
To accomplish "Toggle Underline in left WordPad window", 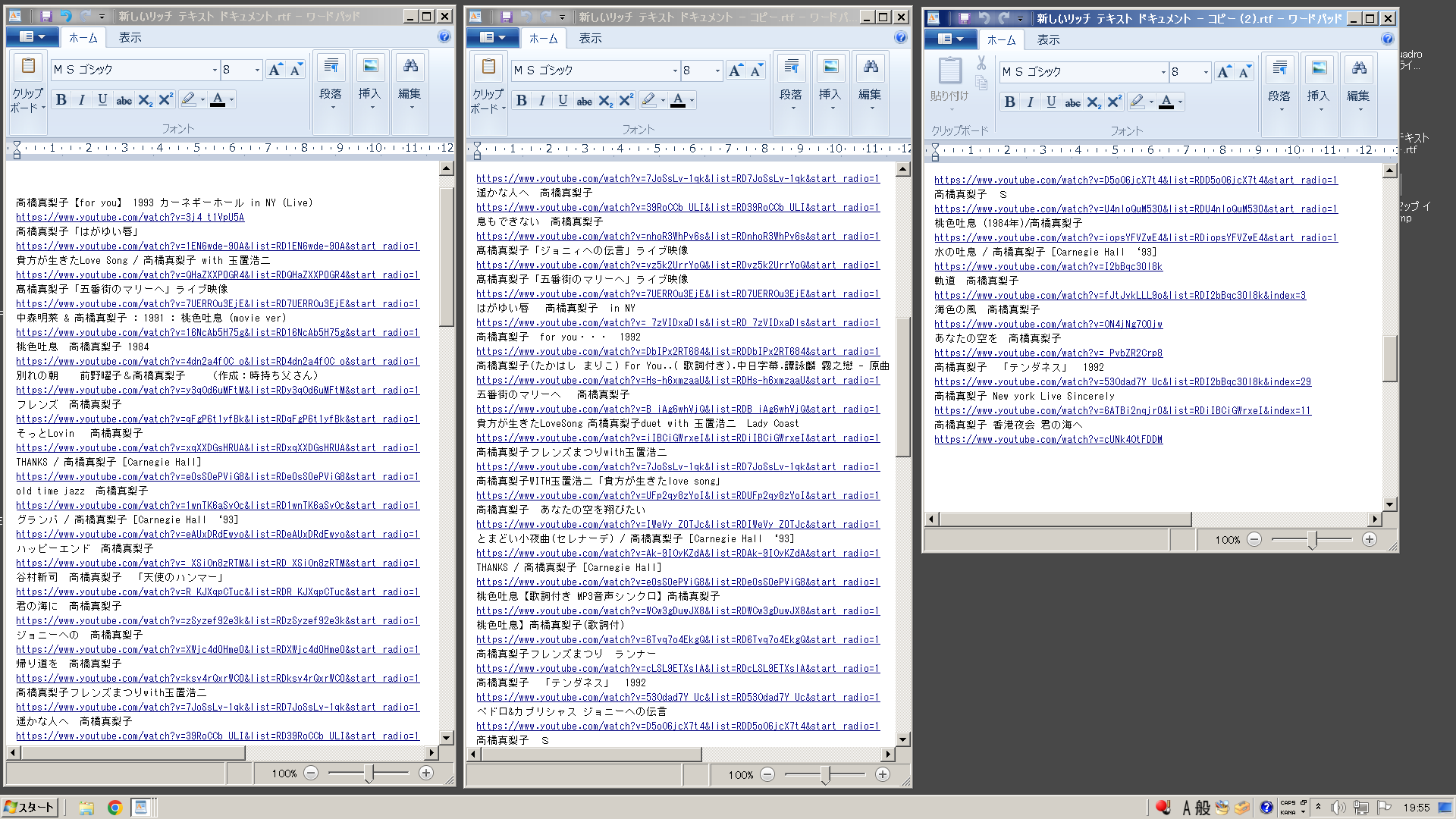I will [x=102, y=99].
